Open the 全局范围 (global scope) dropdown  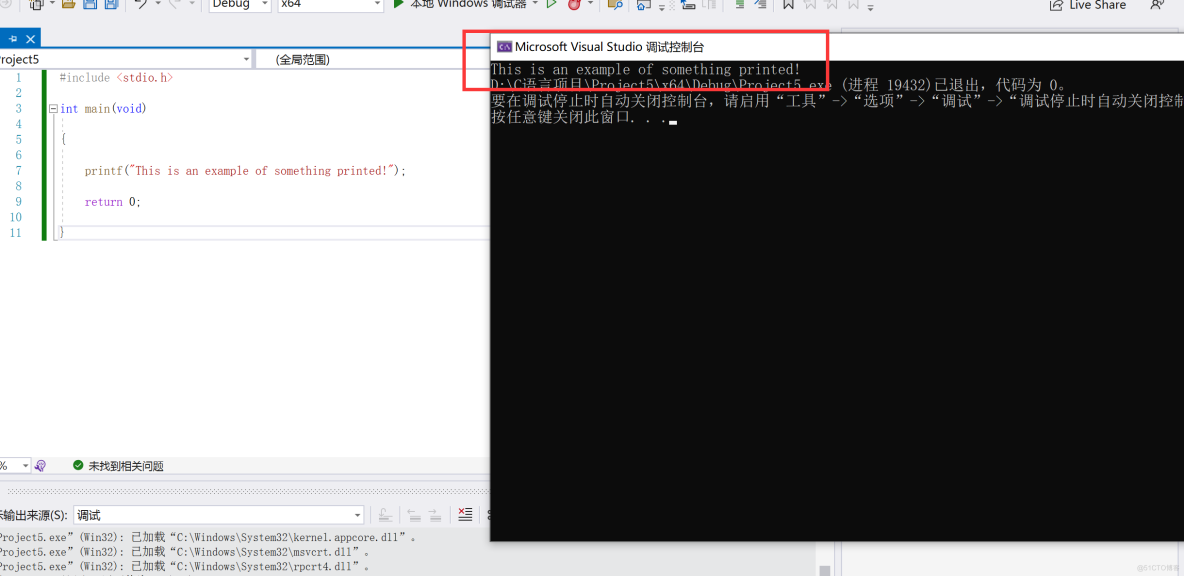372,59
